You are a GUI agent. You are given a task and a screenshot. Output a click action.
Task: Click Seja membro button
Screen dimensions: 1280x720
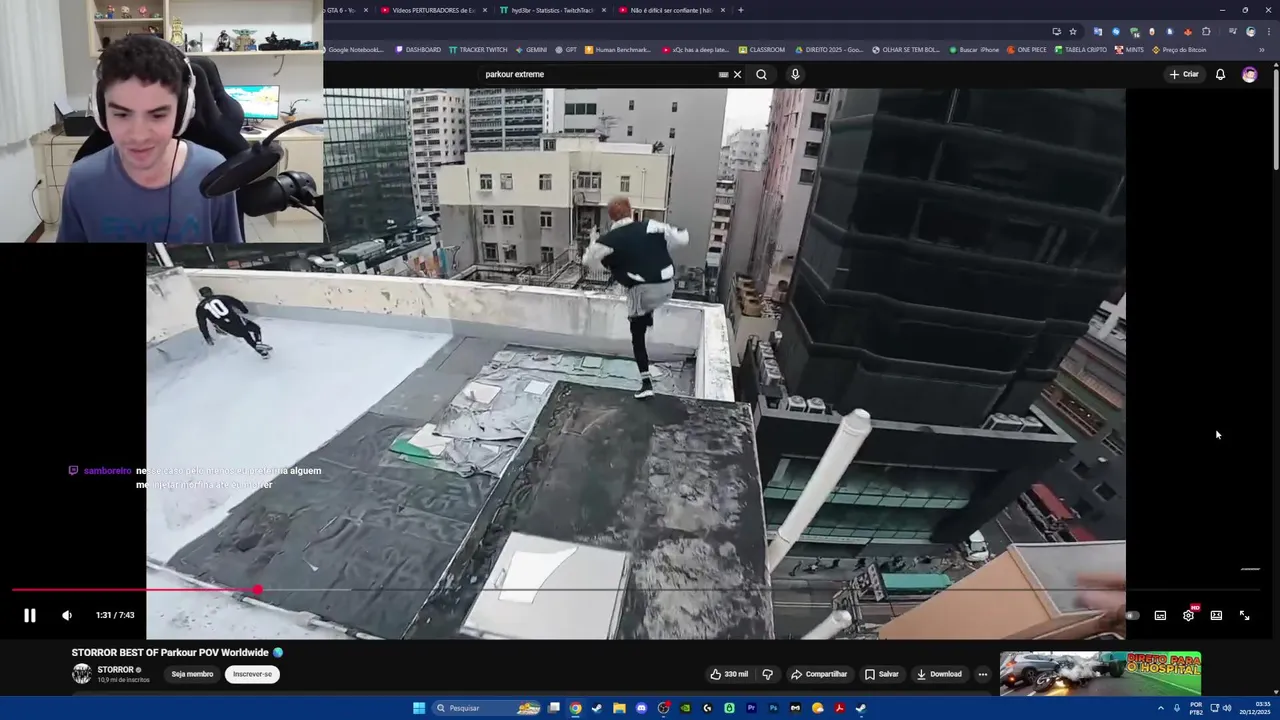pos(192,674)
